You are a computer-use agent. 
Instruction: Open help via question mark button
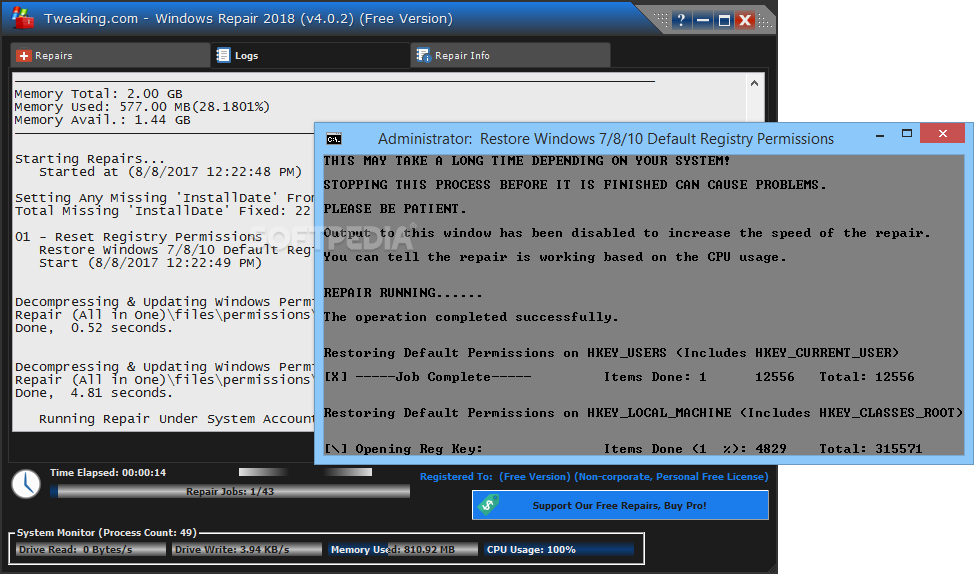click(681, 20)
